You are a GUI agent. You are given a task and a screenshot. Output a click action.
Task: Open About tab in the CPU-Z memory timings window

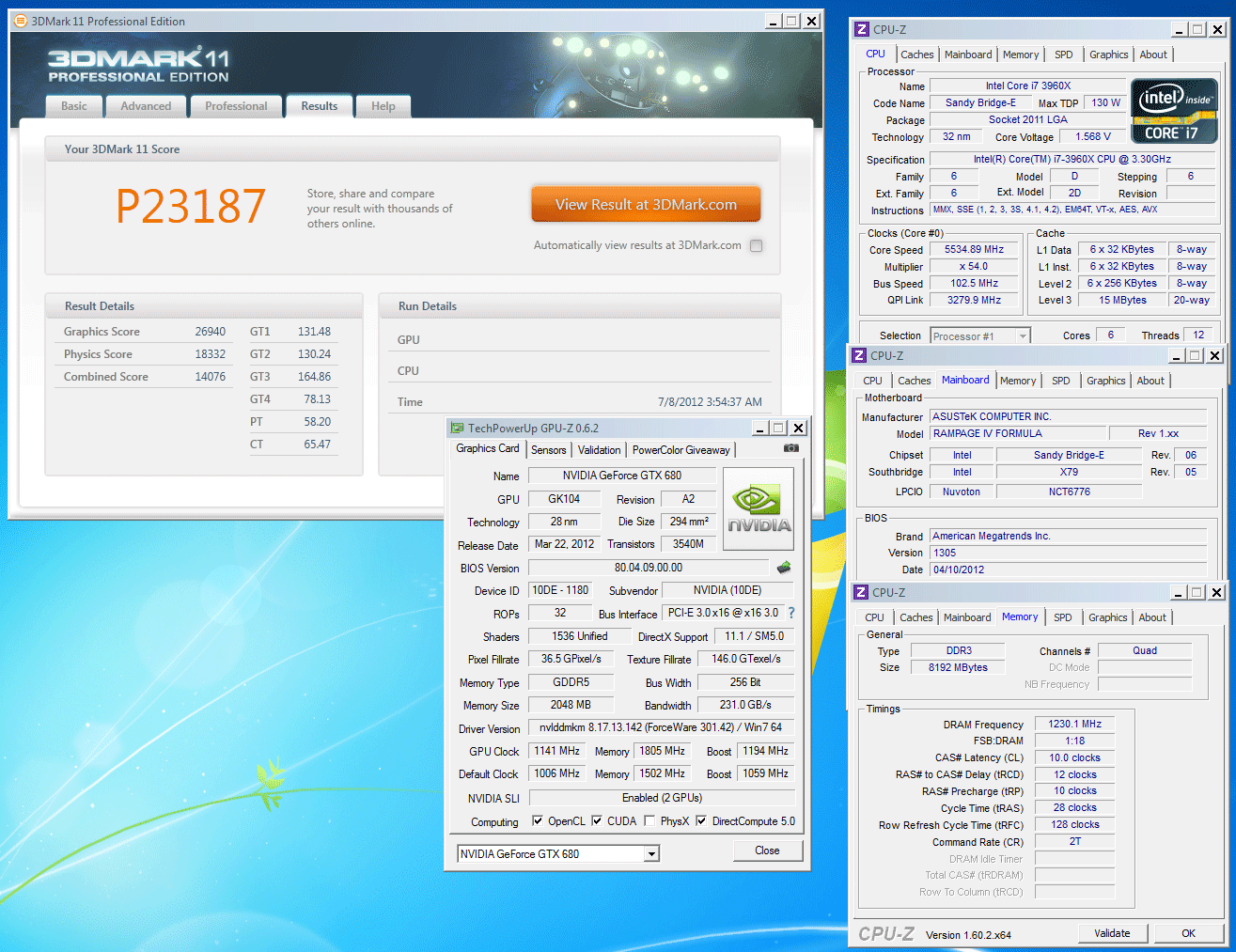pos(1153,617)
